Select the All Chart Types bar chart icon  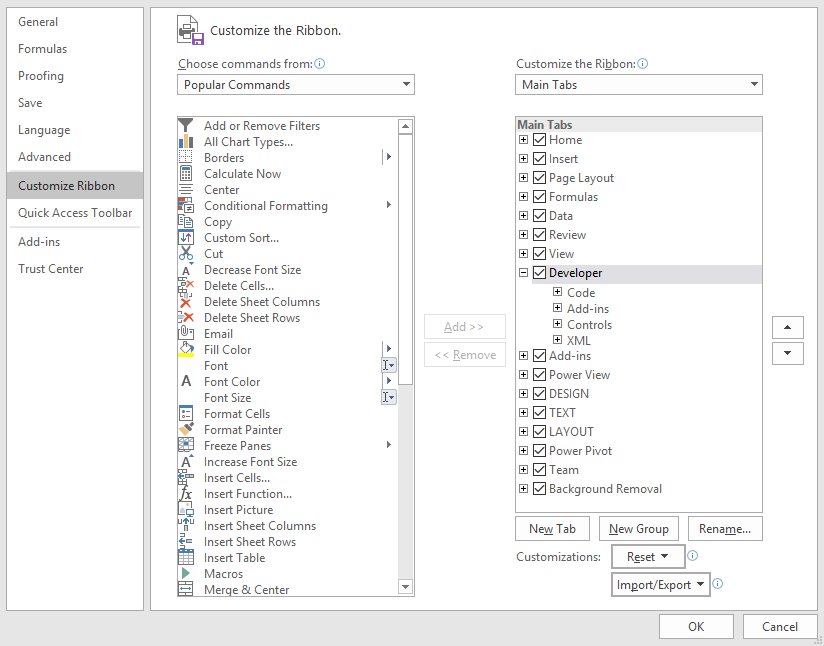pyautogui.click(x=186, y=141)
